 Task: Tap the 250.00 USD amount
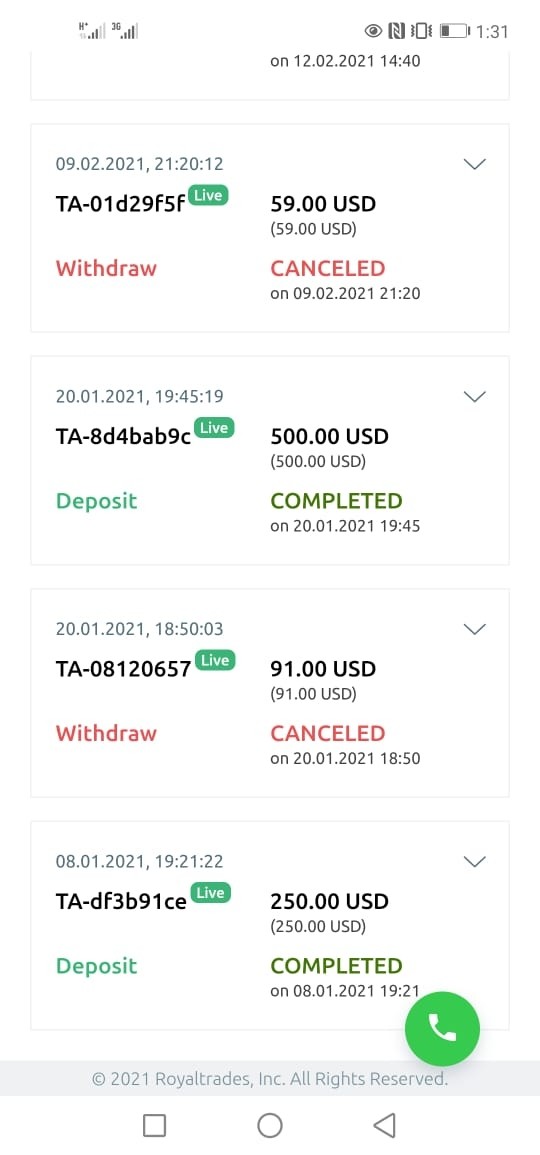pyautogui.click(x=329, y=901)
